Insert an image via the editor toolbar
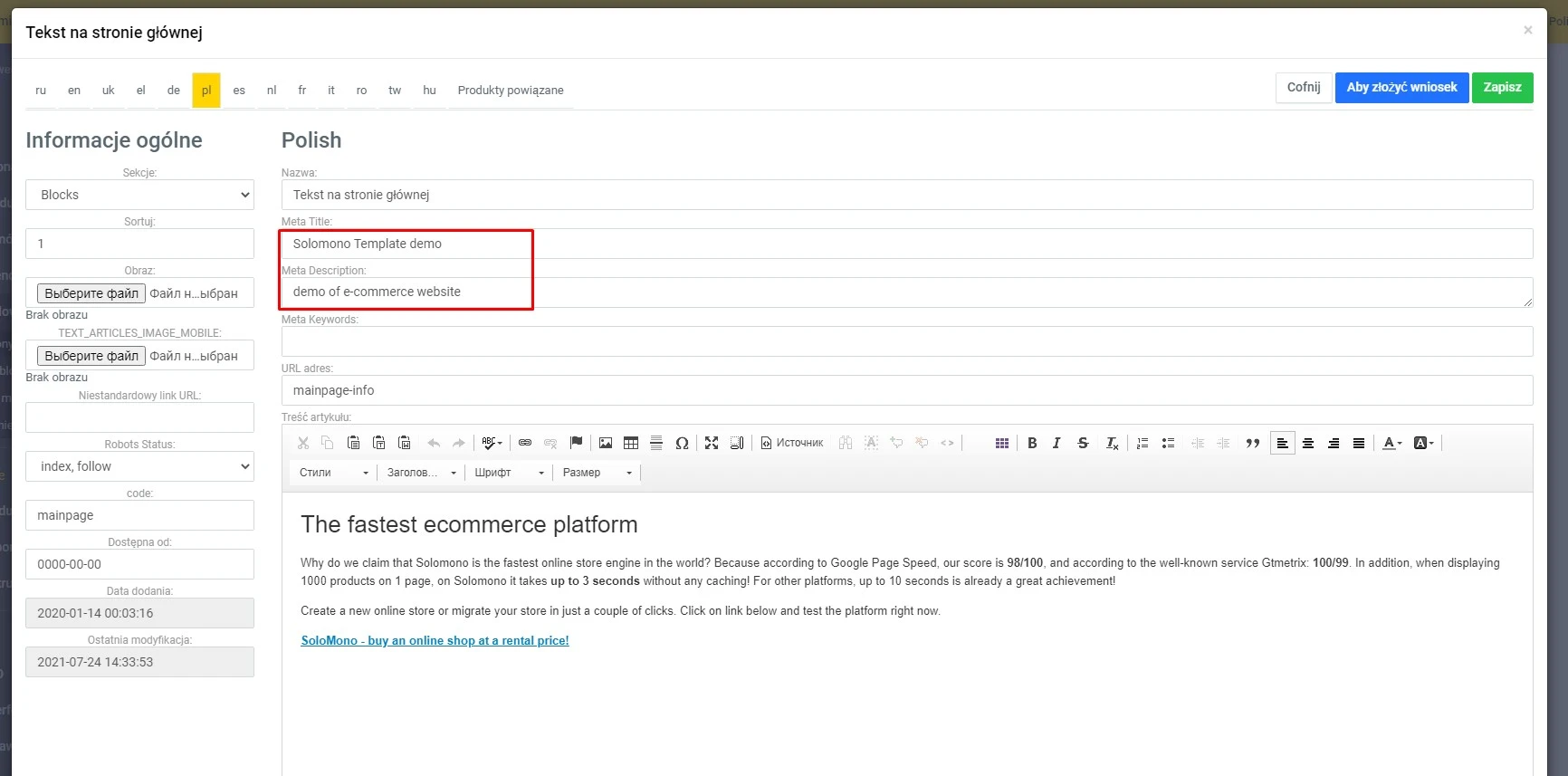The height and width of the screenshot is (776, 1568). (x=606, y=443)
